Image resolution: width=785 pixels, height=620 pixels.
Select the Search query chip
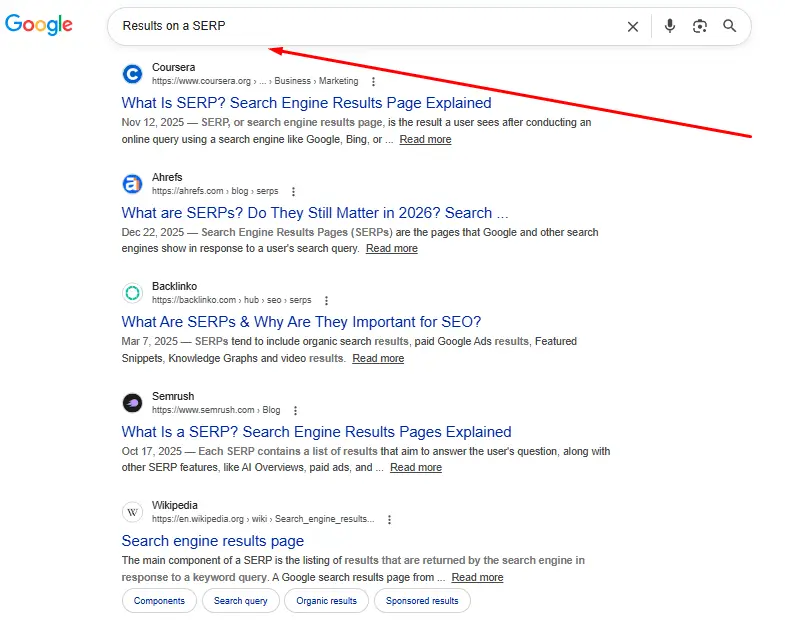240,600
